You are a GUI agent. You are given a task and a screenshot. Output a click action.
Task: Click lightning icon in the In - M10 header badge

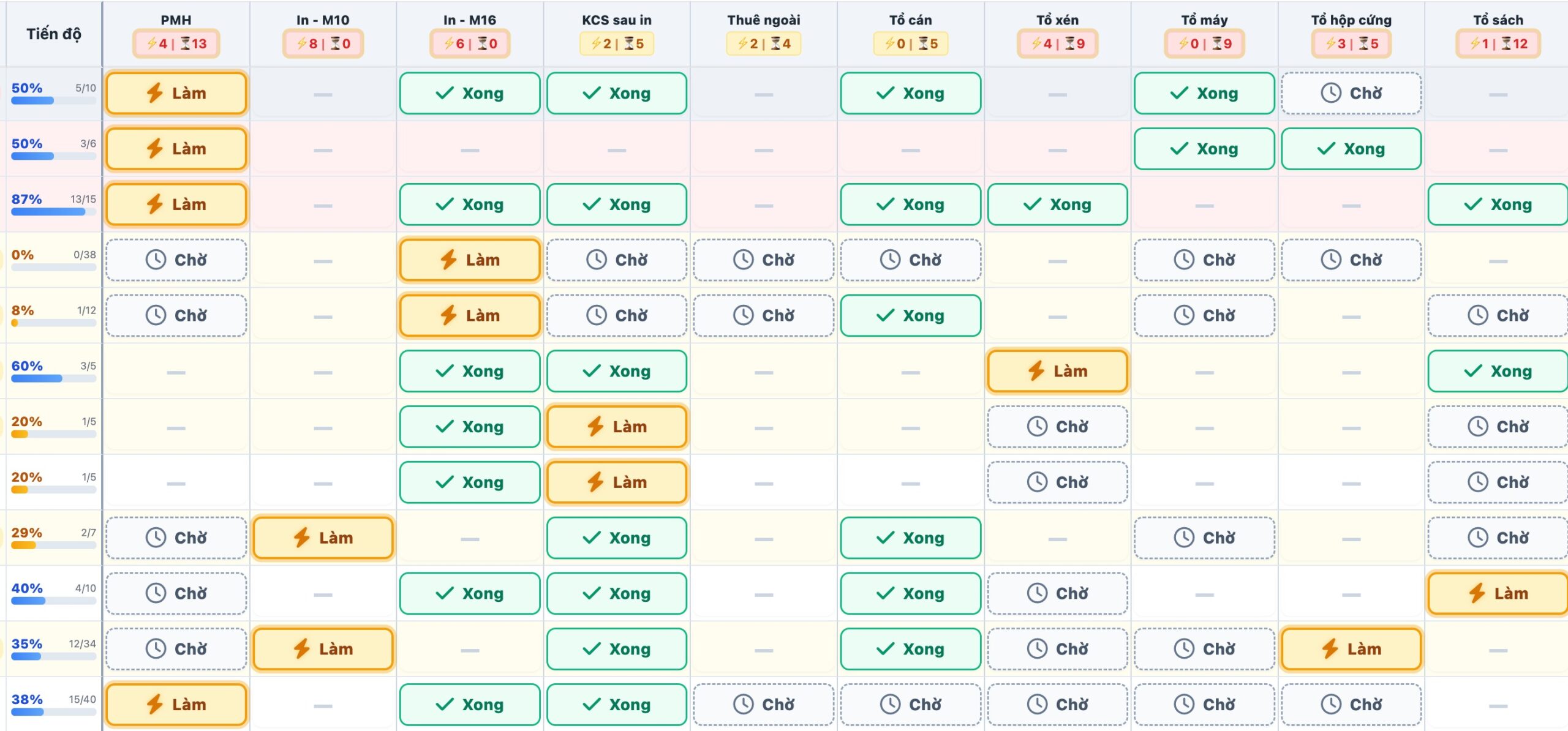302,43
